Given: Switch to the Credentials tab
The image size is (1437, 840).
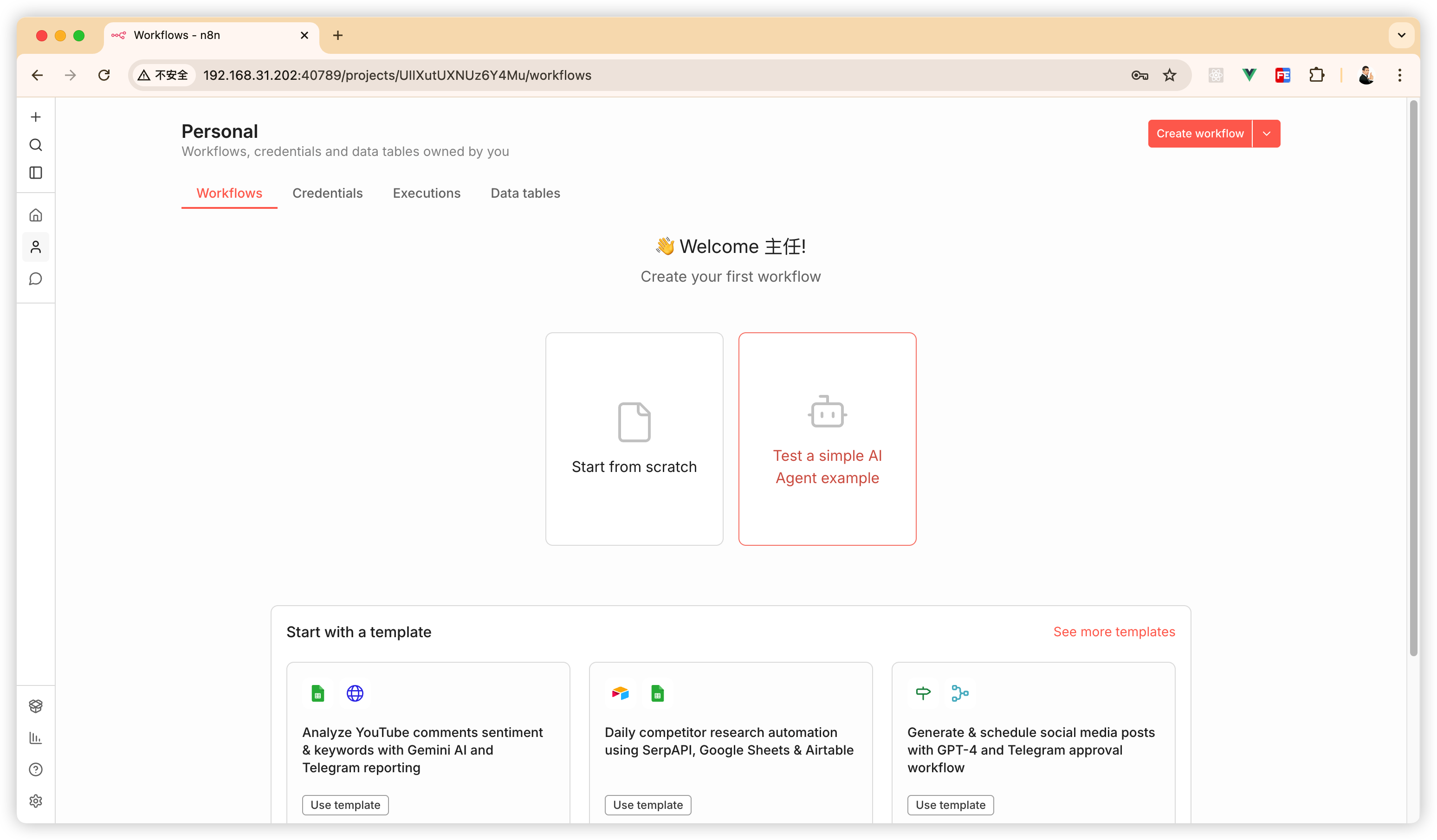Looking at the screenshot, I should coord(327,194).
